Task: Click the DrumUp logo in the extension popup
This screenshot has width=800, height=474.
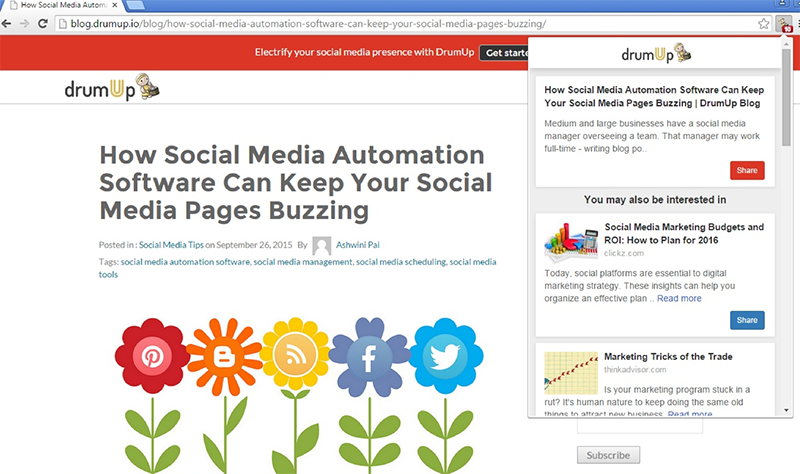Action: click(656, 53)
